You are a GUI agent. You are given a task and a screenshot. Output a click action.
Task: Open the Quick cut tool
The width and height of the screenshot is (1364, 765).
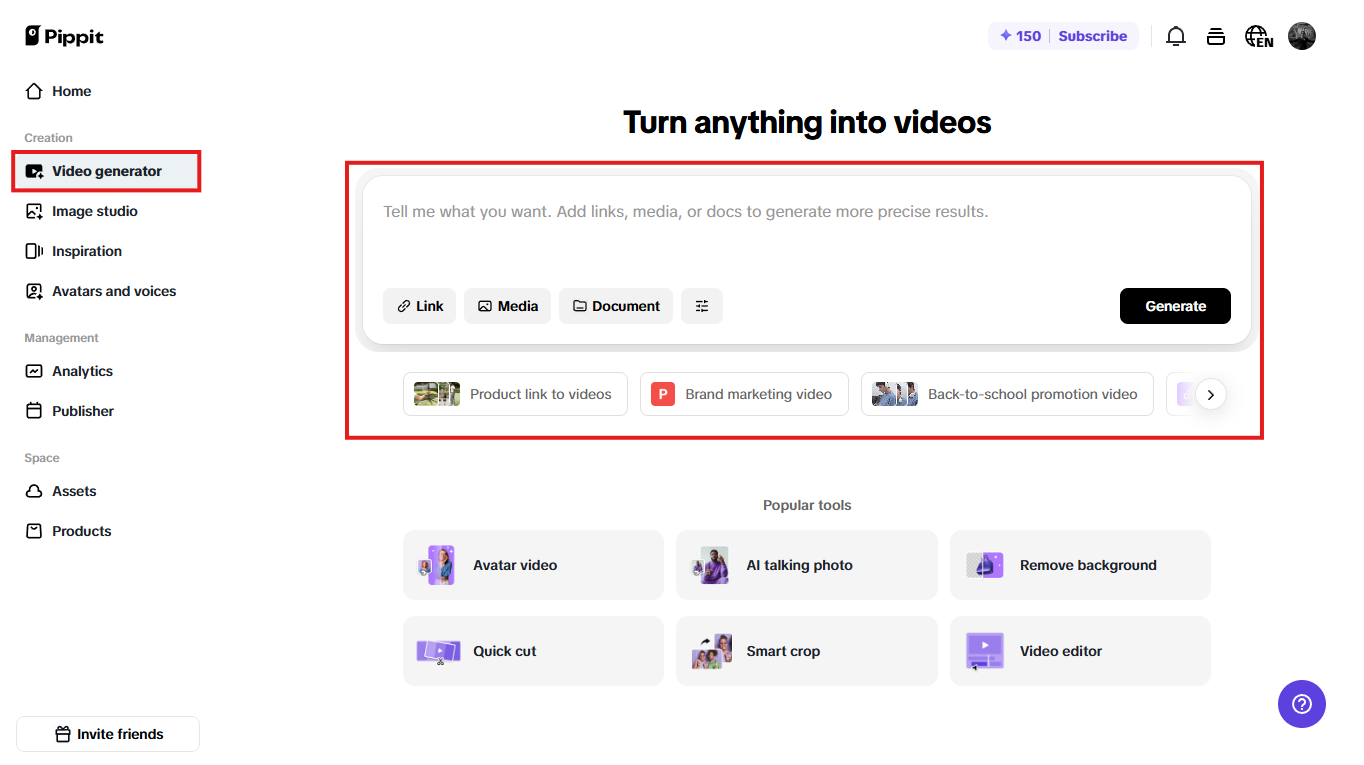click(x=532, y=651)
